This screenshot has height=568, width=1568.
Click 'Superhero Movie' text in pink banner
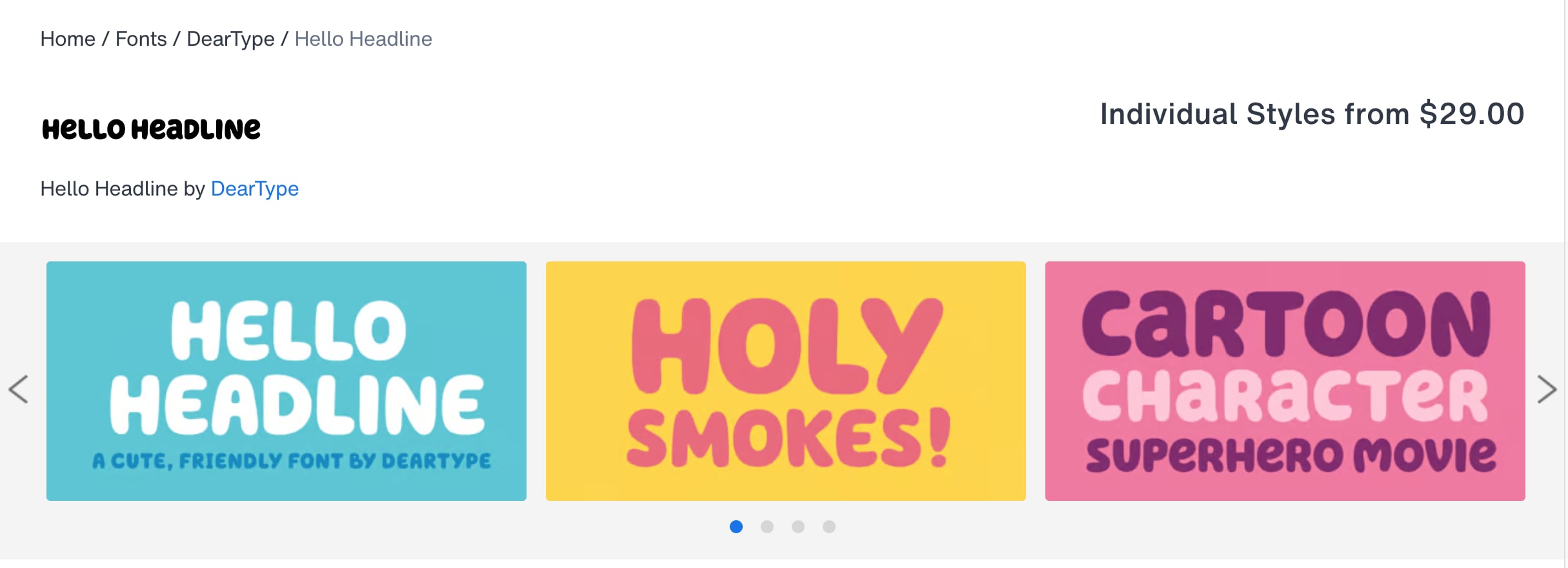(1291, 455)
